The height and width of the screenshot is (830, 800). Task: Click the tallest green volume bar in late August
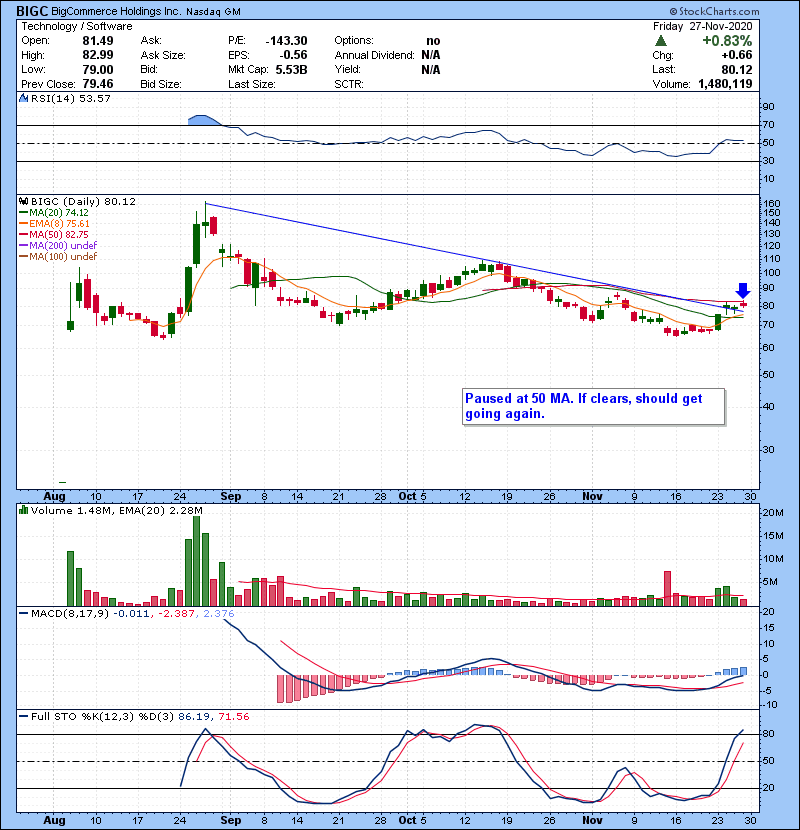point(196,561)
